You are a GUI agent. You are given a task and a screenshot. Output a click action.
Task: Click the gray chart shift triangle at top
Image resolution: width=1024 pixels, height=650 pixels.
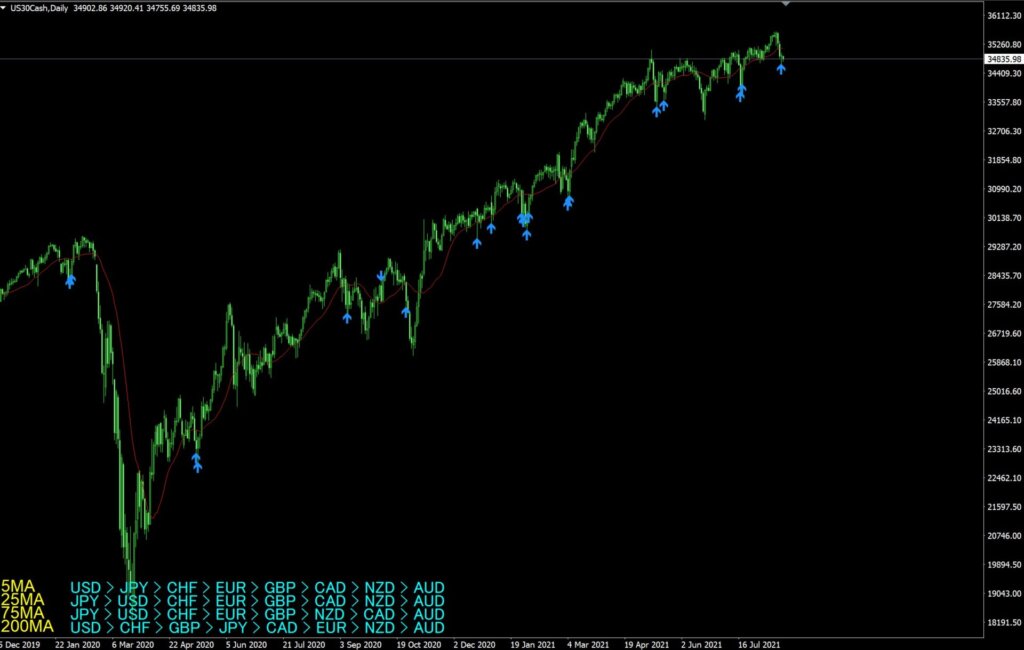785,5
